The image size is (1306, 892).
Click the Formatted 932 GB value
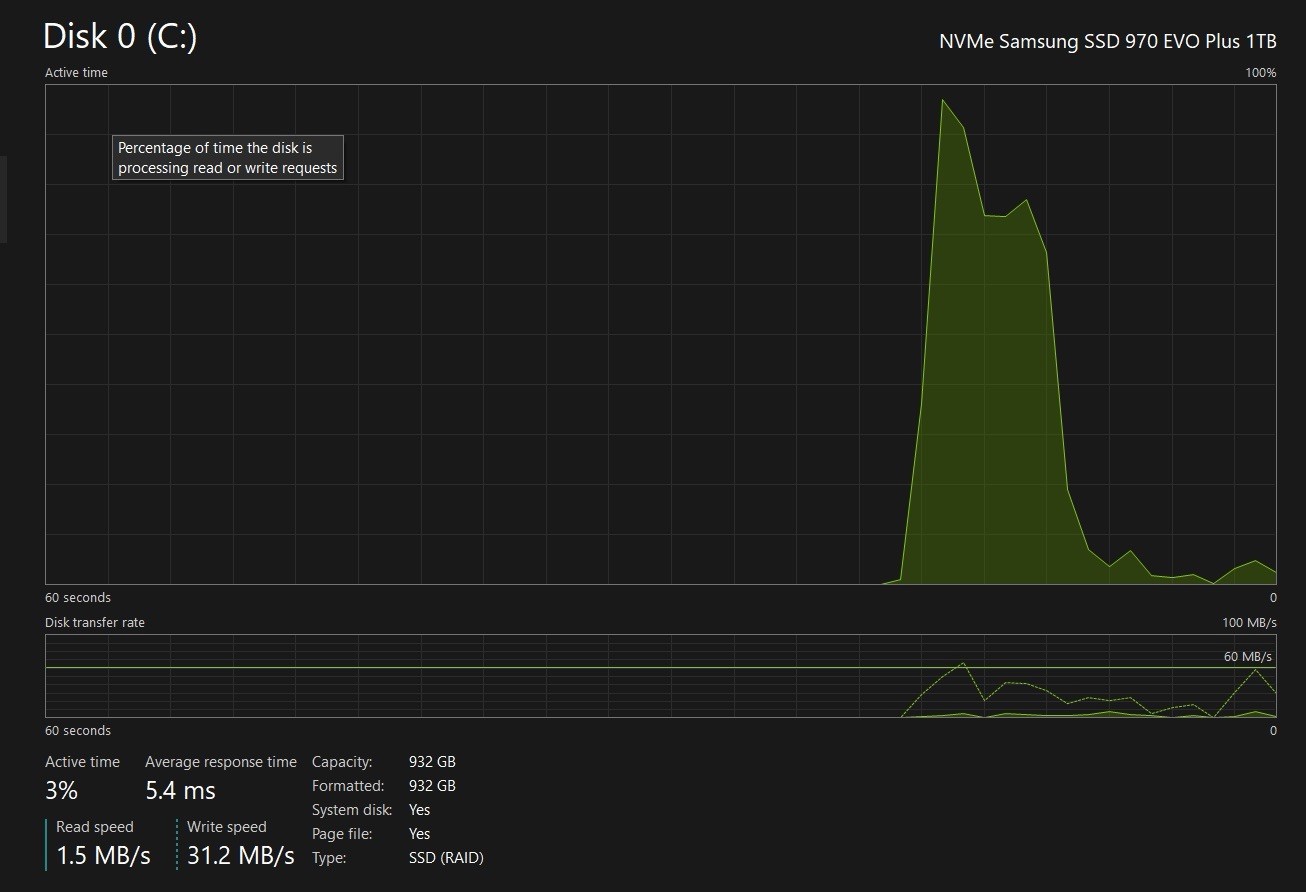pyautogui.click(x=432, y=786)
